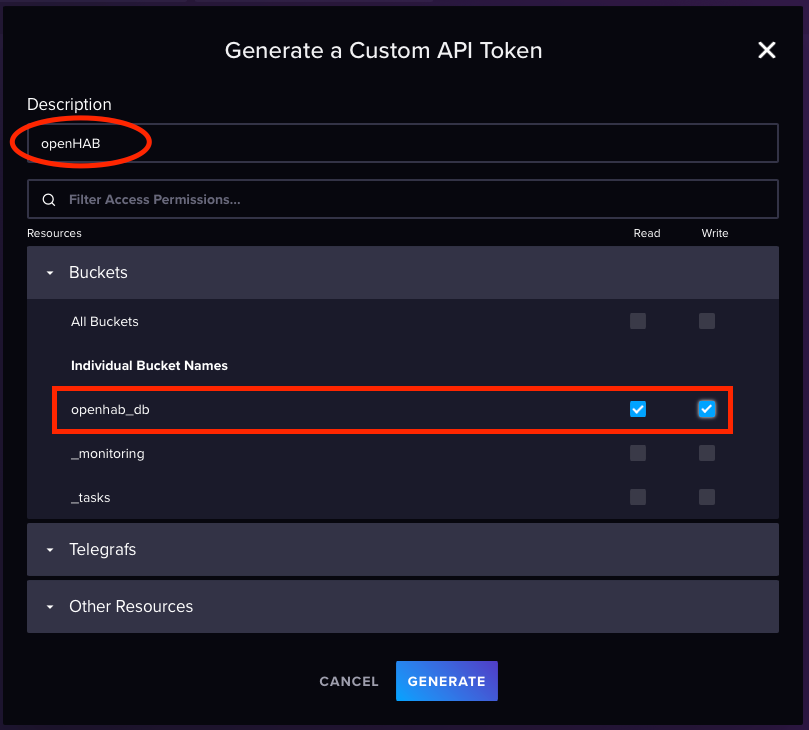Check Write for _tasks bucket
Screen dimensions: 809x730
(707, 497)
